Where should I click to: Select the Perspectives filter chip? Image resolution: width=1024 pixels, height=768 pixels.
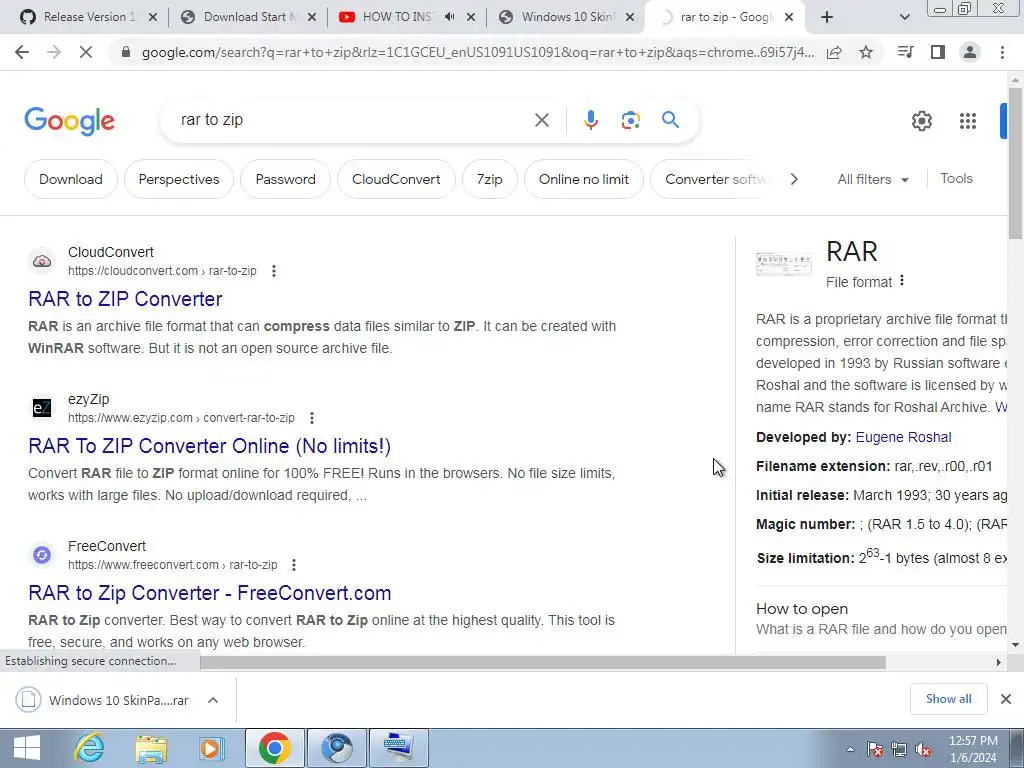click(x=179, y=179)
